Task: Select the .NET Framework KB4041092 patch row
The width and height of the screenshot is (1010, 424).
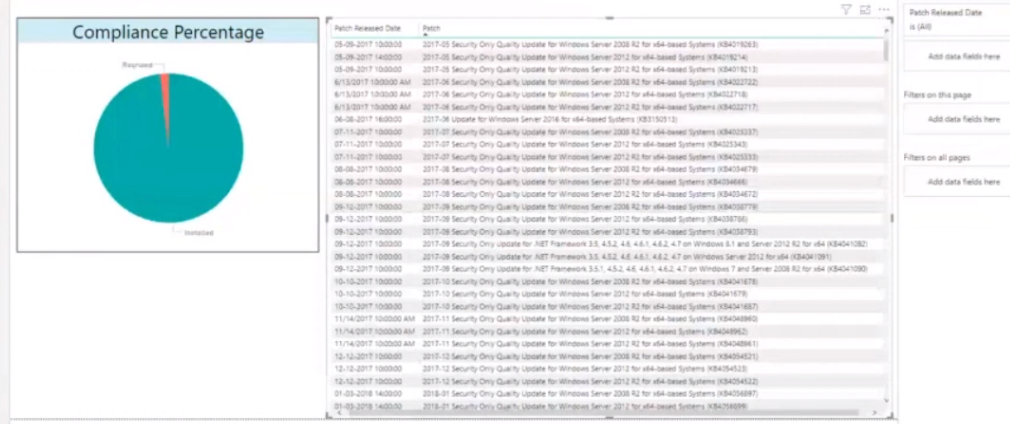Action: (x=608, y=244)
